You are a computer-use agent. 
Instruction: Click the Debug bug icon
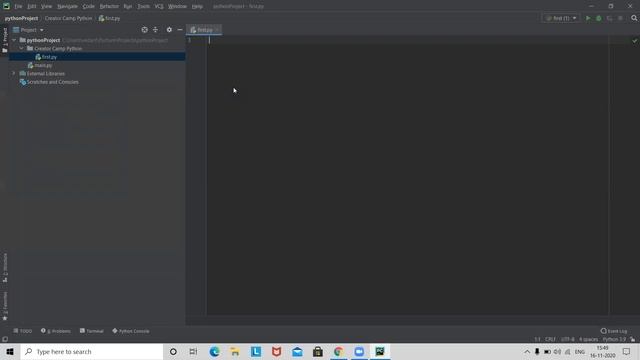(x=599, y=18)
